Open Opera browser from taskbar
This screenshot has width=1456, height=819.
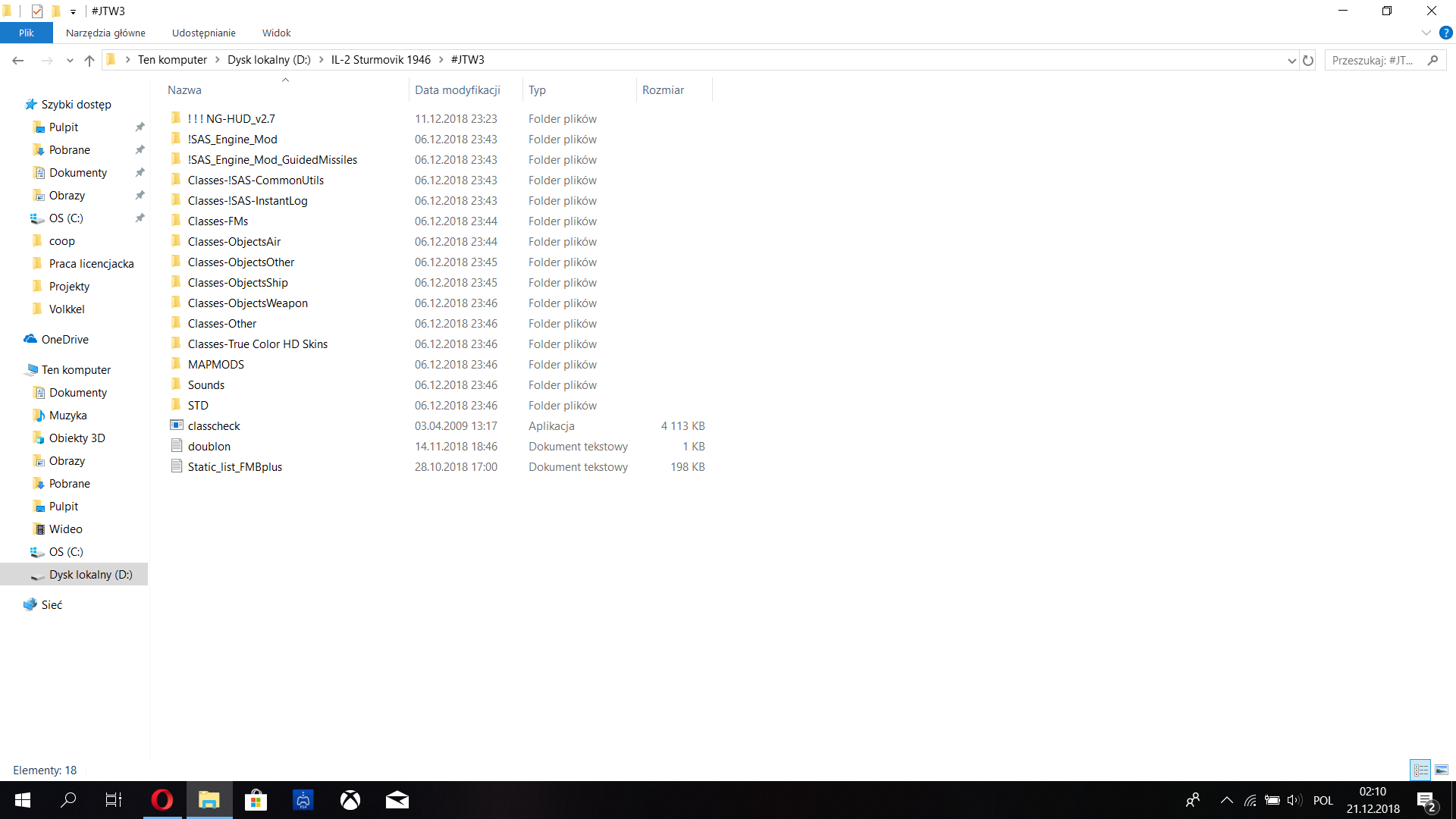(x=162, y=800)
